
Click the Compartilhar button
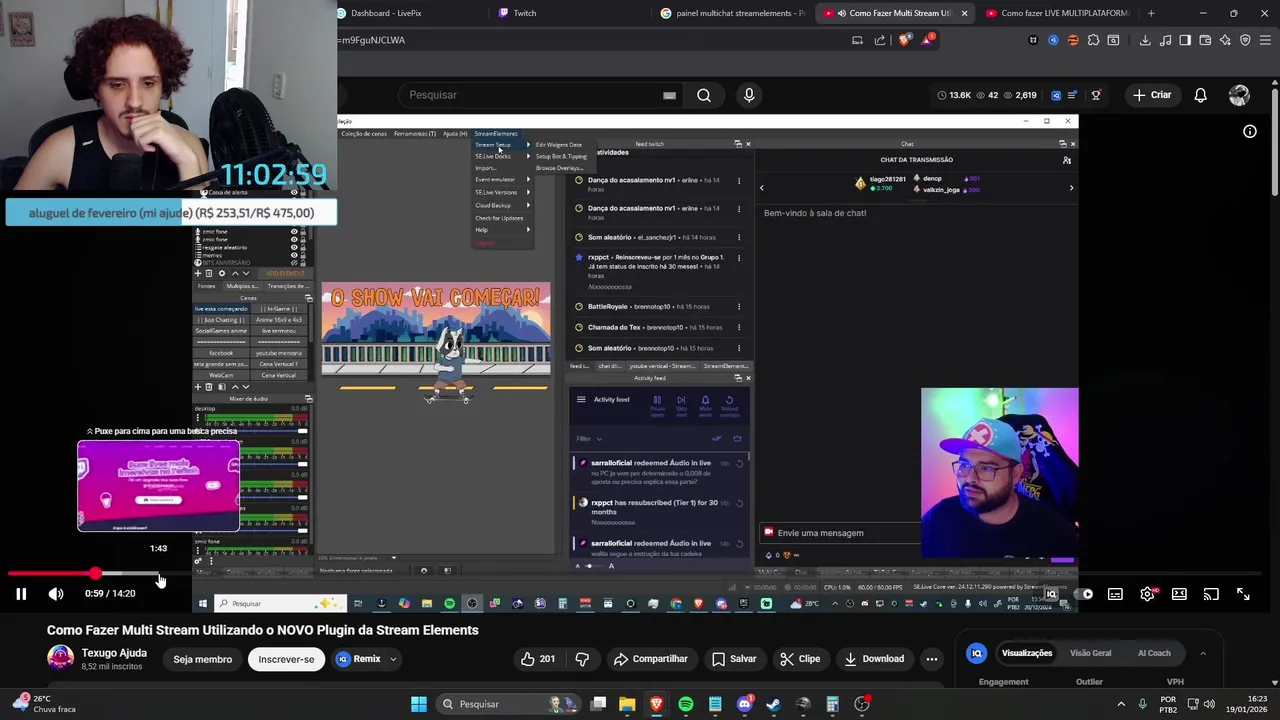(650, 659)
